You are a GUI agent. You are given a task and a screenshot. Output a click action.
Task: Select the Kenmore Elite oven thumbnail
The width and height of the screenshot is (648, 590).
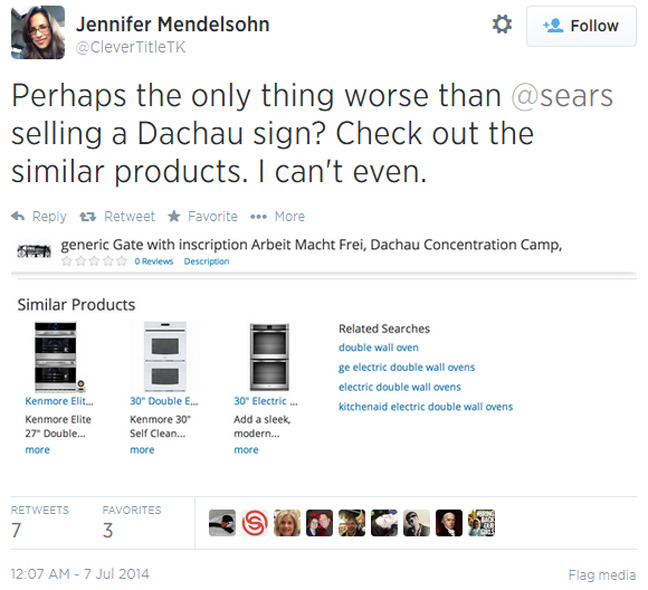coord(59,356)
